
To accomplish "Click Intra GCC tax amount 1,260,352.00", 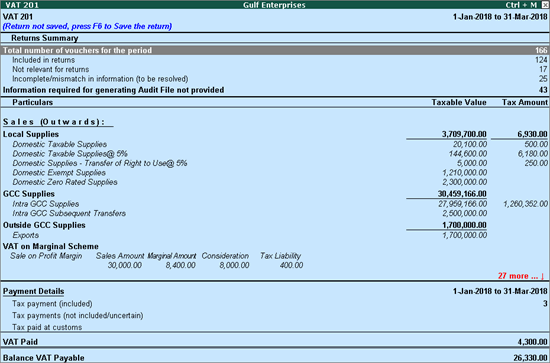I will [525, 204].
